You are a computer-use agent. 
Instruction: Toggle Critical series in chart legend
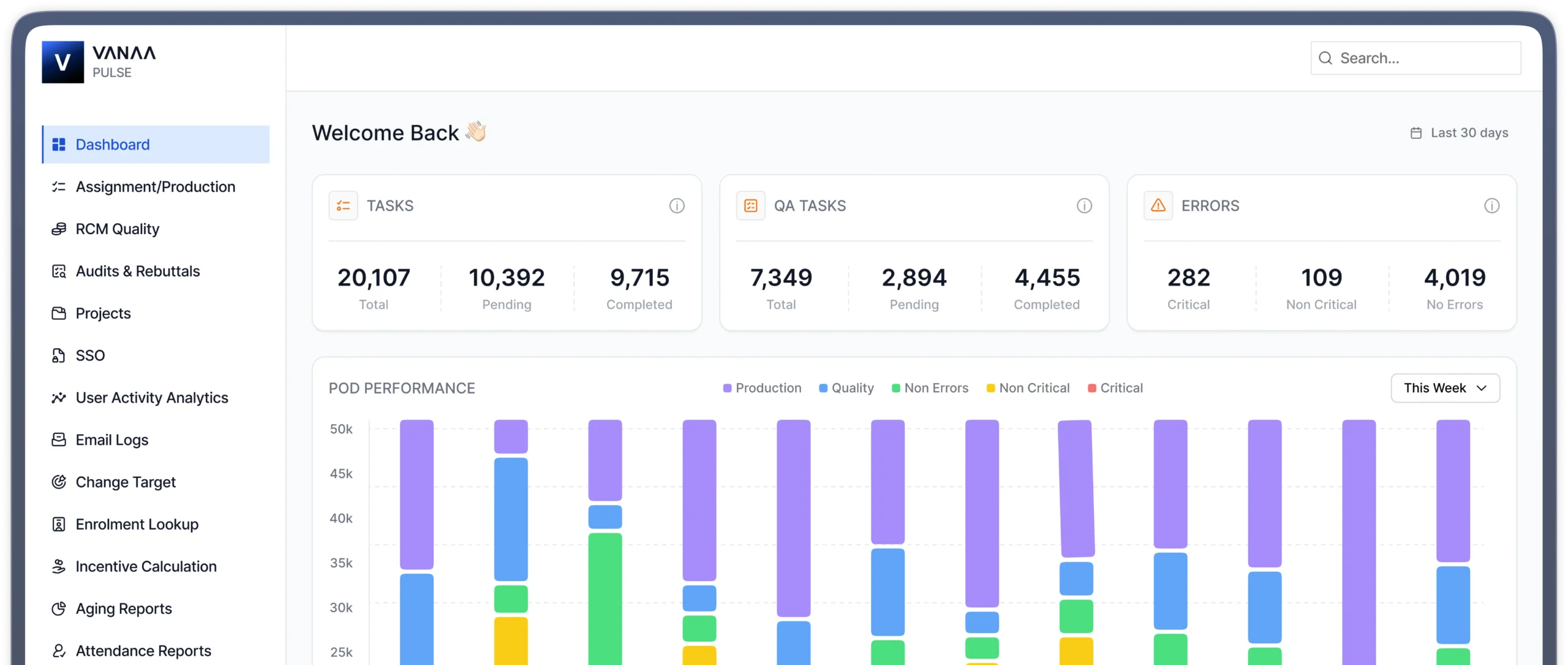1115,388
